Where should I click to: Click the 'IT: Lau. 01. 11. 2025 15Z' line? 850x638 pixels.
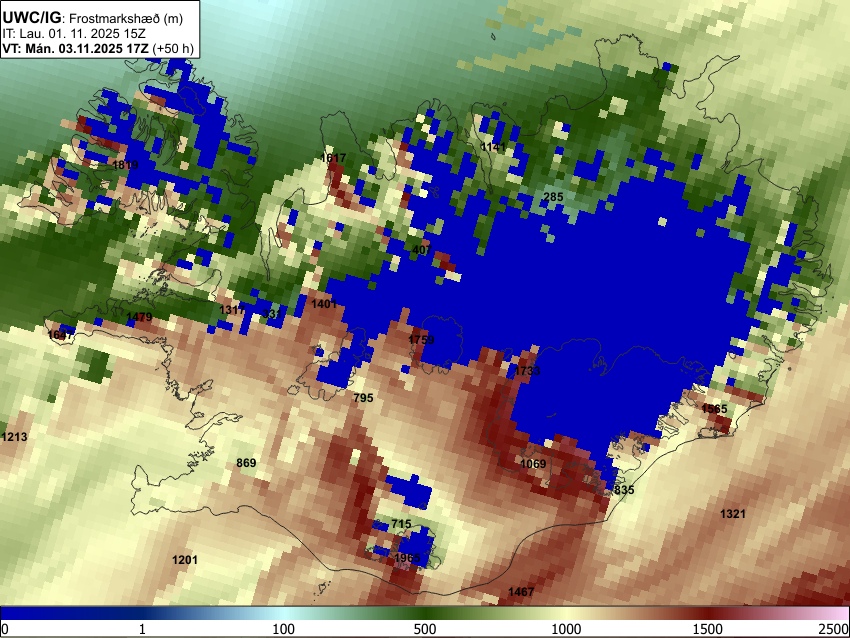pyautogui.click(x=74, y=34)
